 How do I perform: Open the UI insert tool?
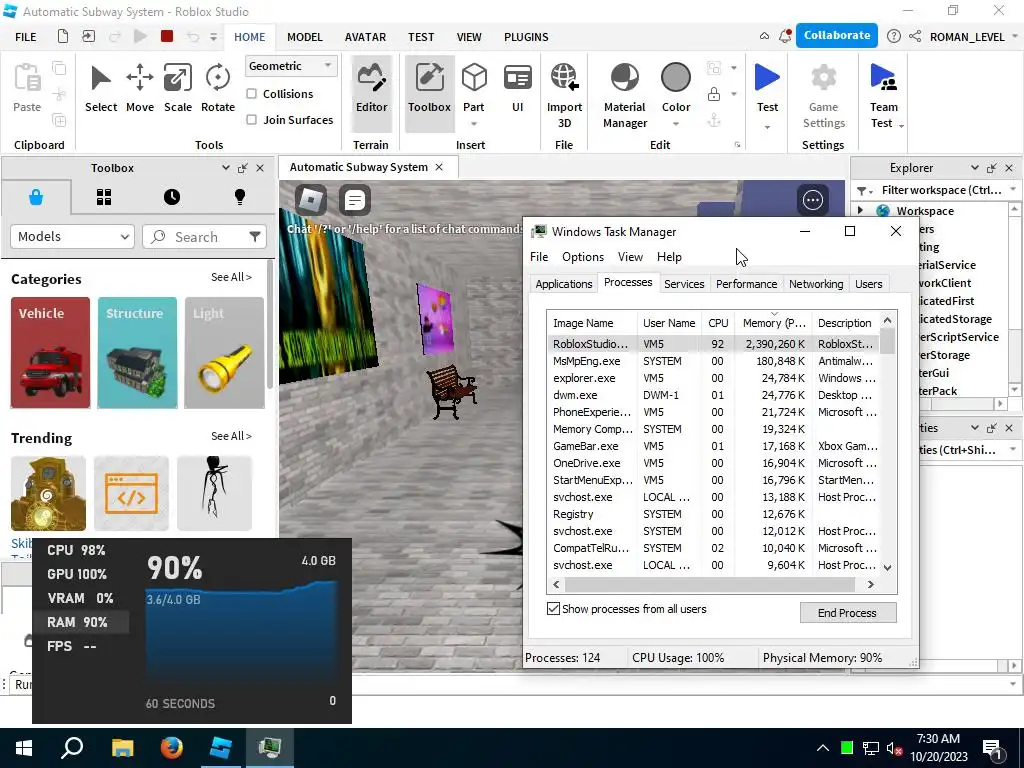517,89
